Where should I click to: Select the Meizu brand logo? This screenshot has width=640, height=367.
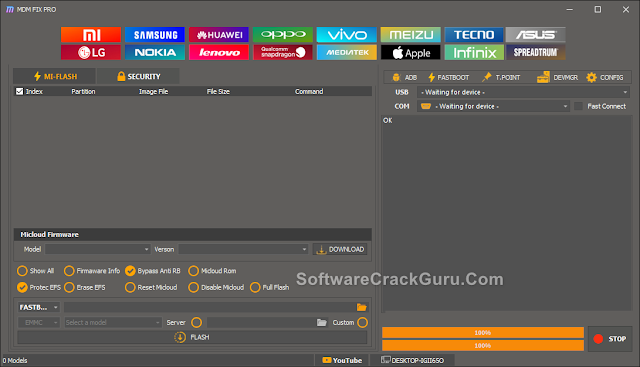coord(411,35)
